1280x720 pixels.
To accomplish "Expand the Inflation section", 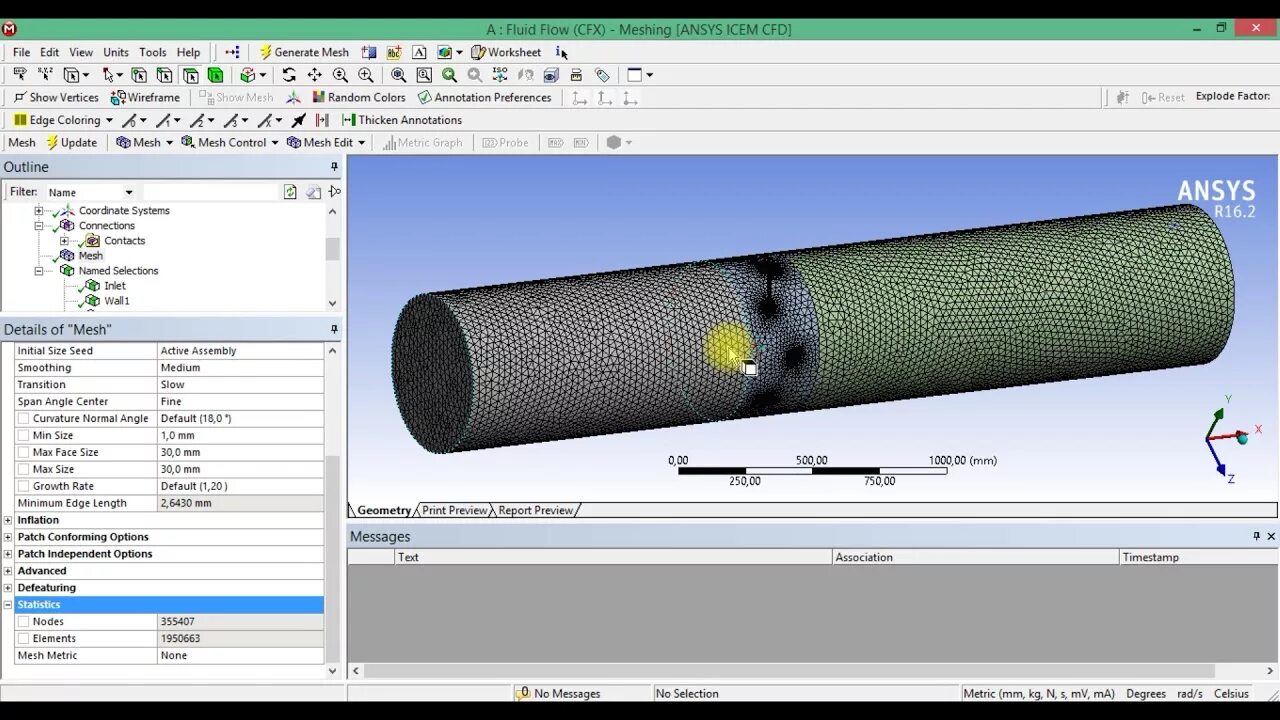I will tap(8, 520).
